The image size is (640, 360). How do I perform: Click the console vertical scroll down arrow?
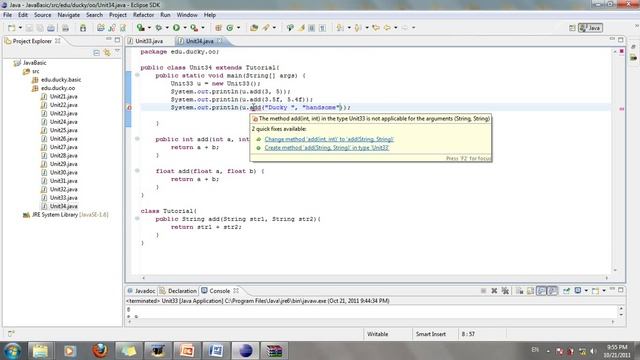point(621,315)
